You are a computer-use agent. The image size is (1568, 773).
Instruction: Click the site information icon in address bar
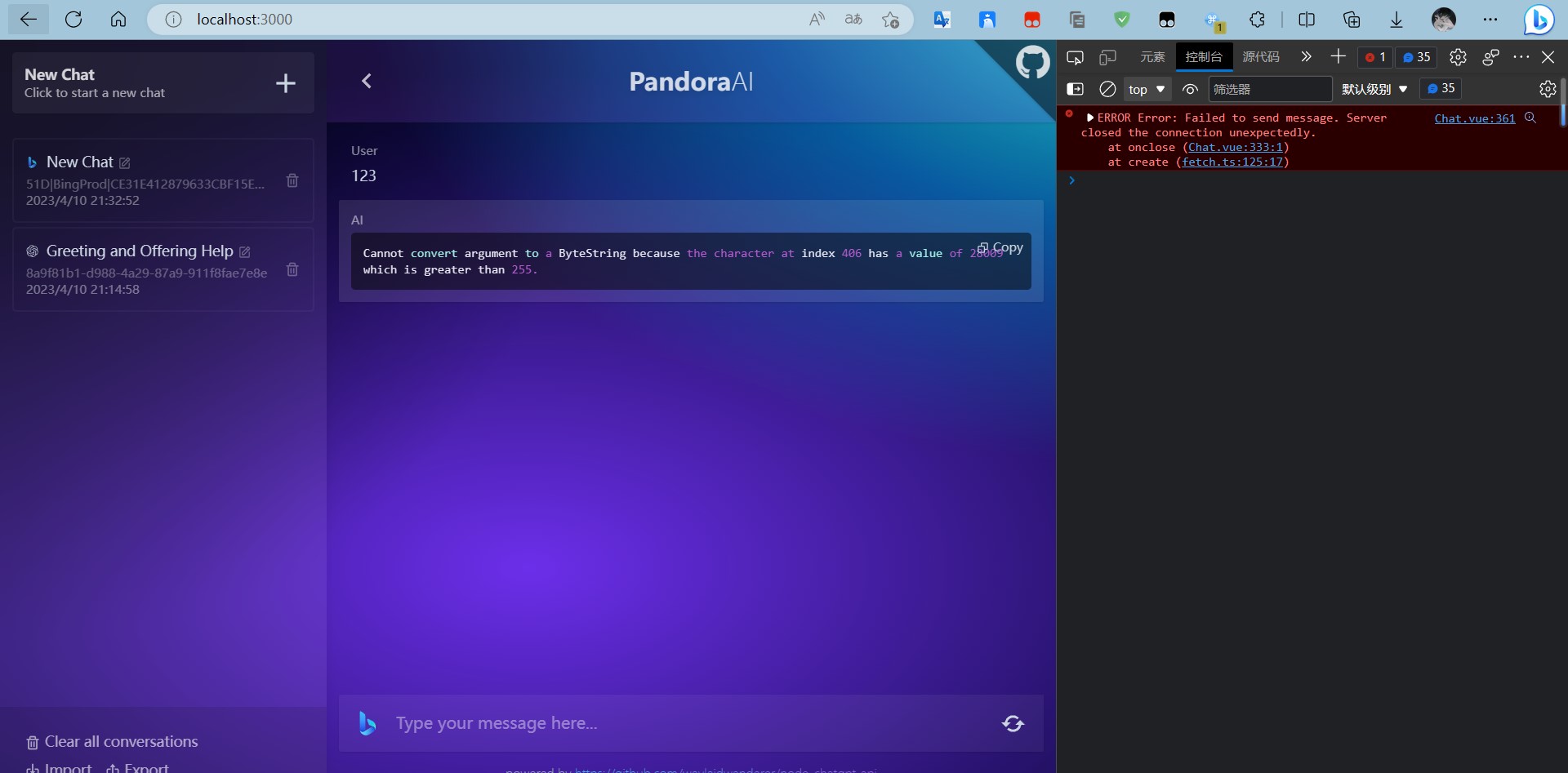pos(173,20)
